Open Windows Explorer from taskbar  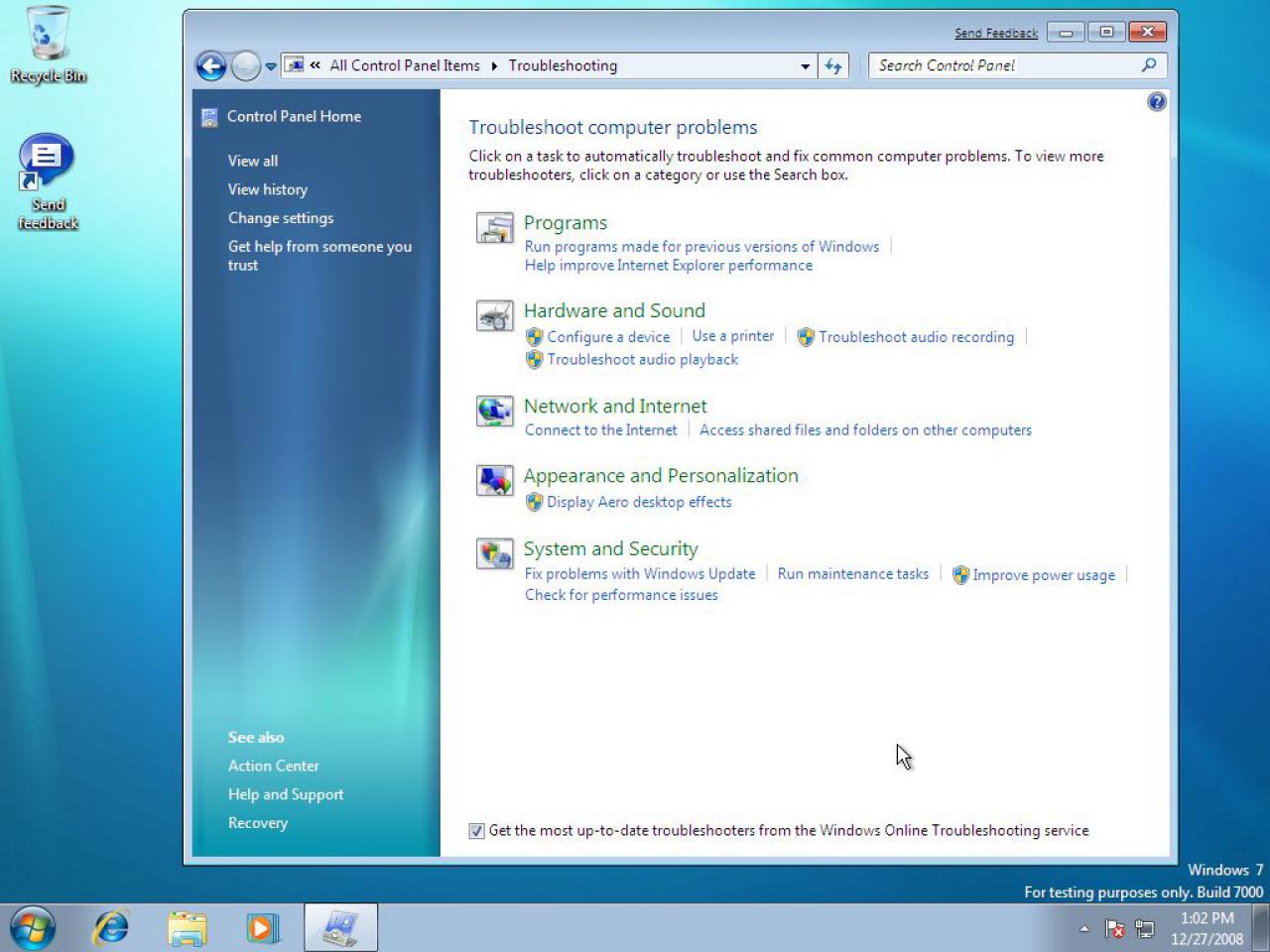click(x=187, y=928)
